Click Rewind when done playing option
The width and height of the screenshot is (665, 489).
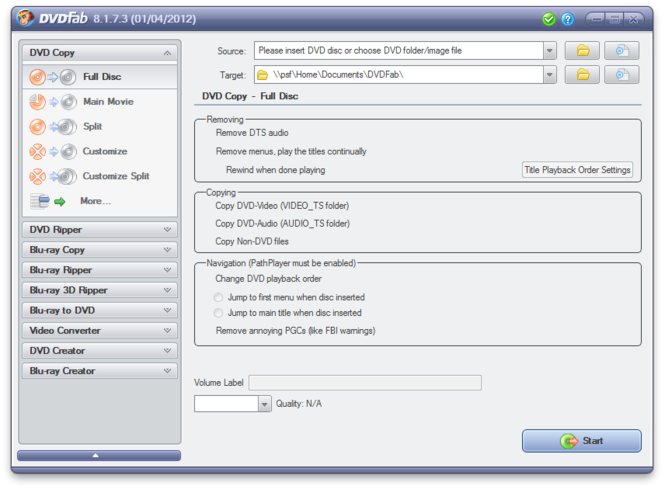point(276,170)
